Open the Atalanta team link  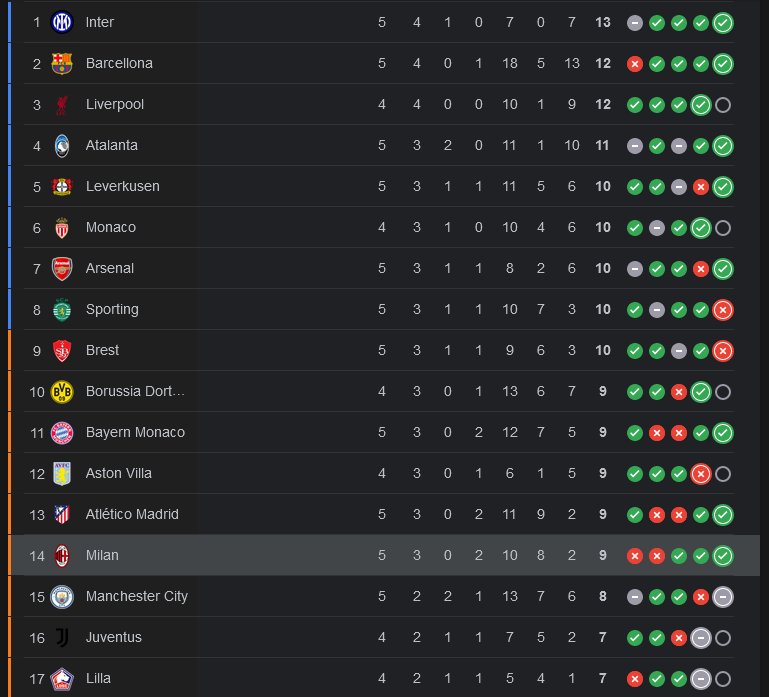(x=111, y=145)
